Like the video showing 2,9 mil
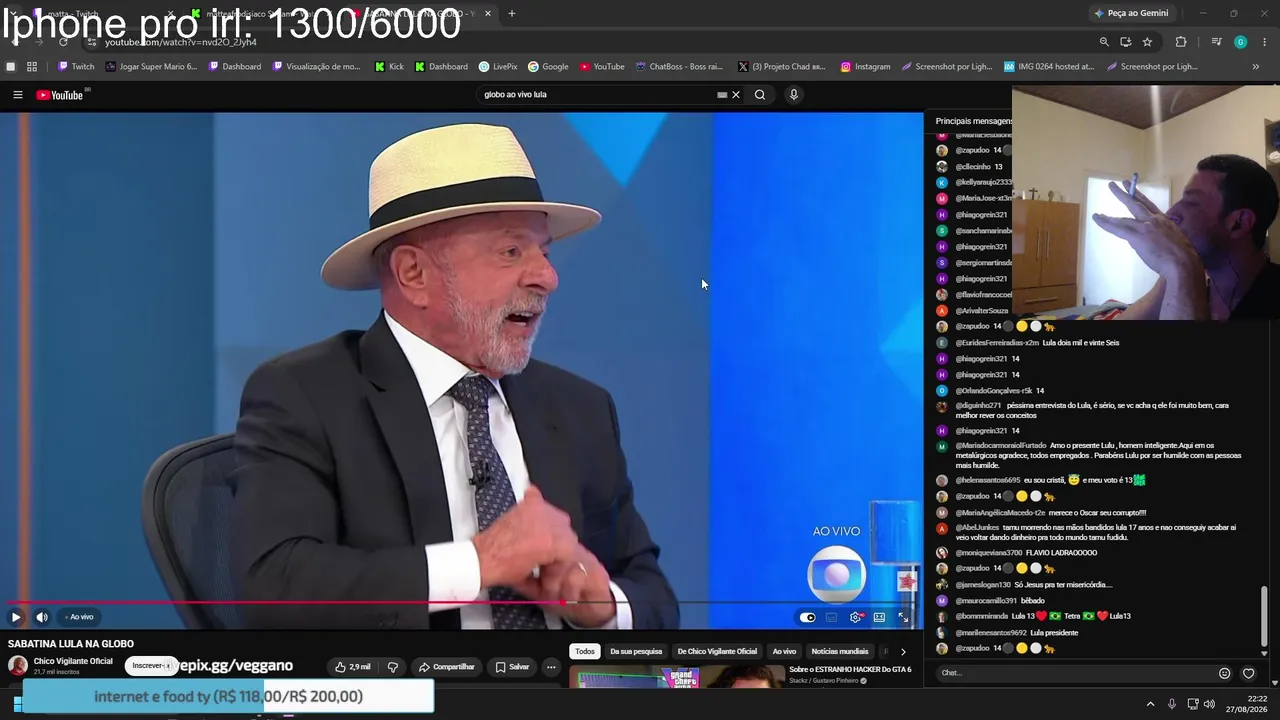This screenshot has height=720, width=1280. (353, 667)
